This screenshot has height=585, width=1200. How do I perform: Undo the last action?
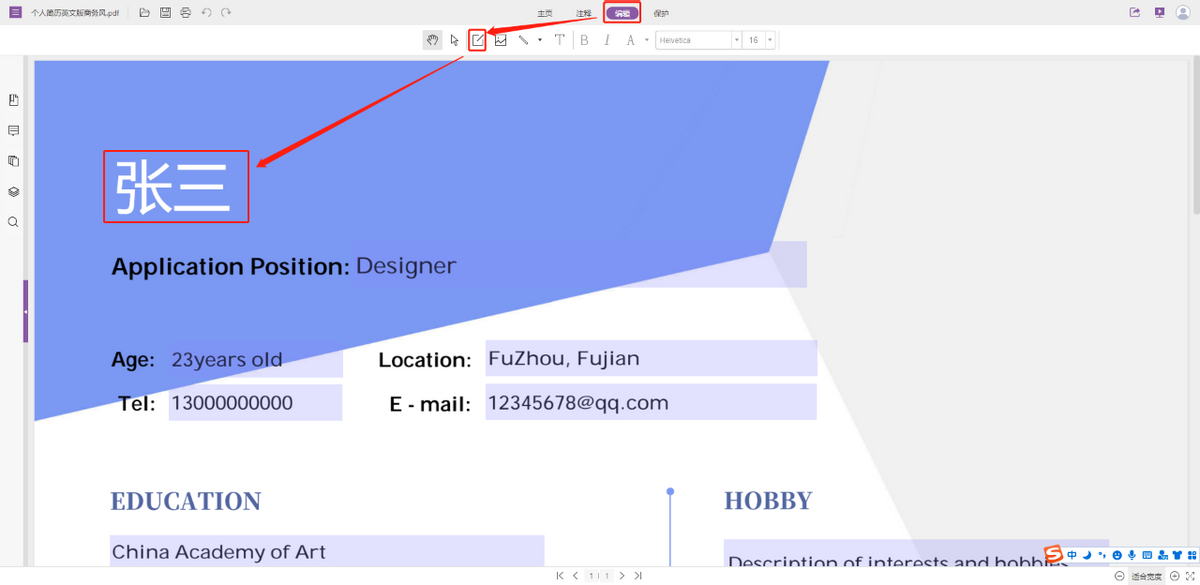point(206,13)
